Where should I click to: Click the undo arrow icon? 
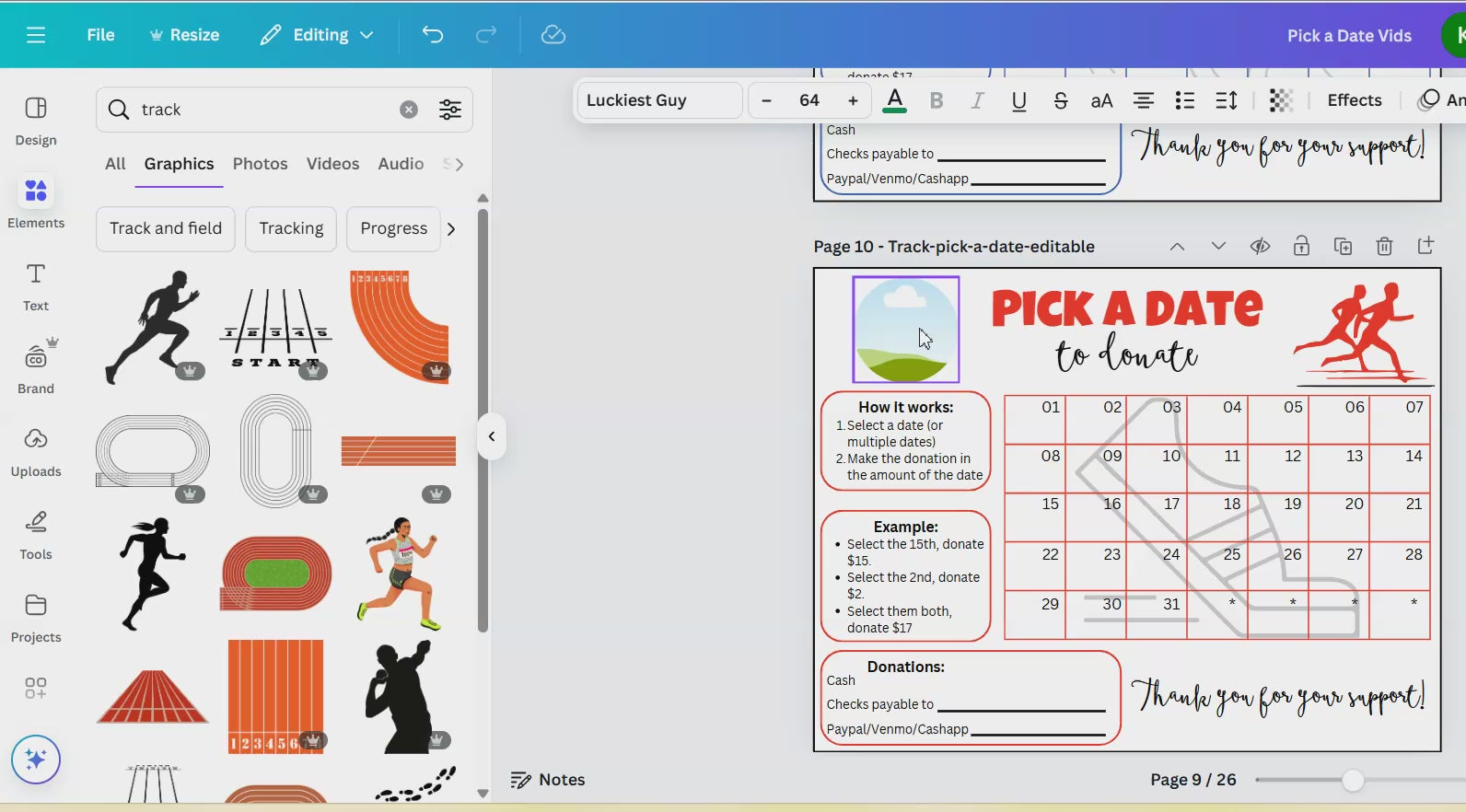point(433,35)
